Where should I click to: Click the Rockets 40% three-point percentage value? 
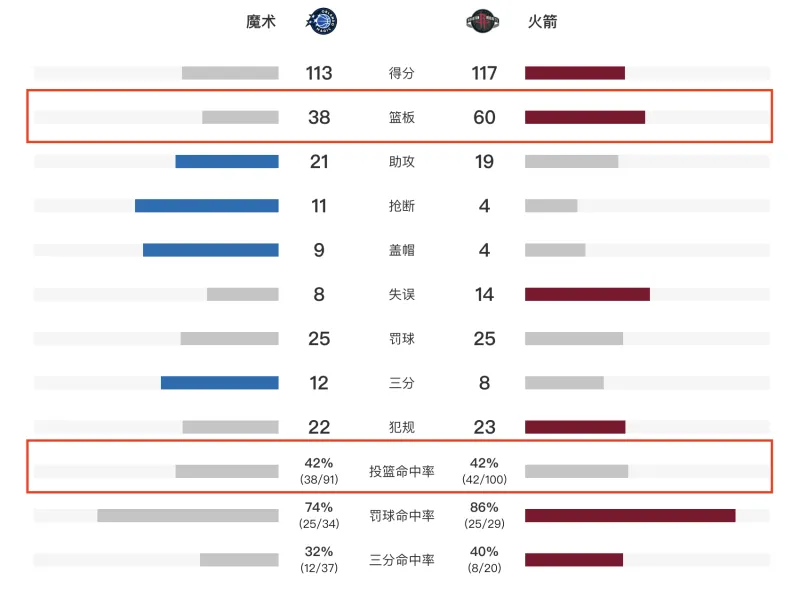point(484,552)
